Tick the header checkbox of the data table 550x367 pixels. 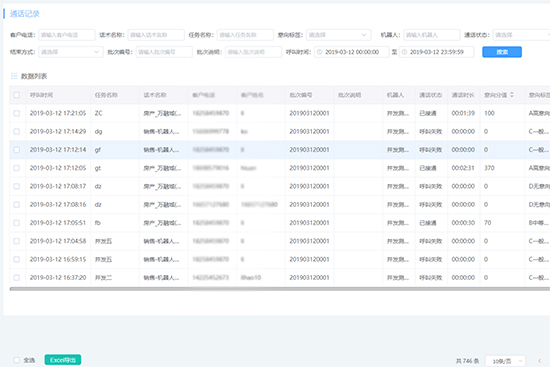16,95
